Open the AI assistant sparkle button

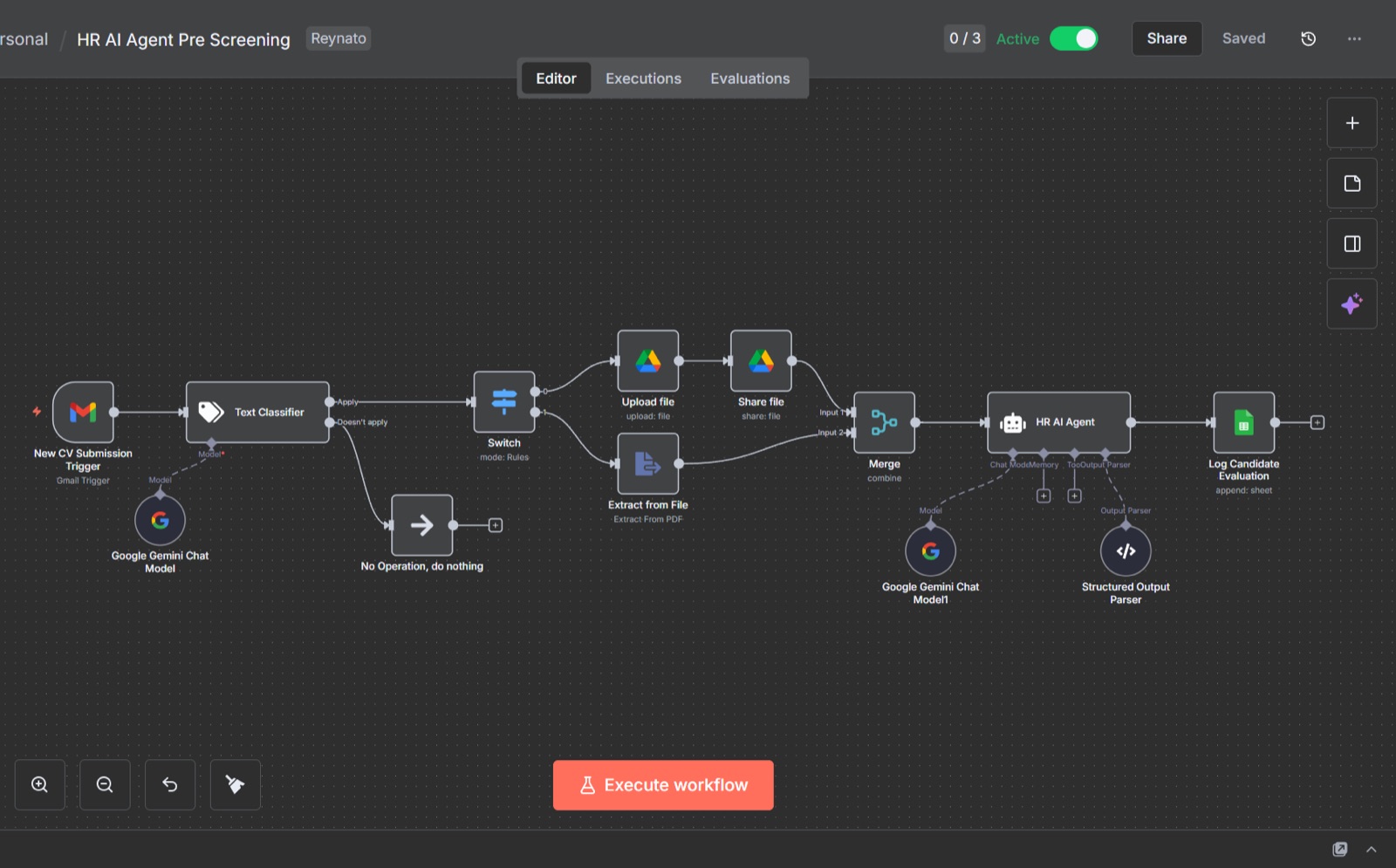tap(1352, 304)
